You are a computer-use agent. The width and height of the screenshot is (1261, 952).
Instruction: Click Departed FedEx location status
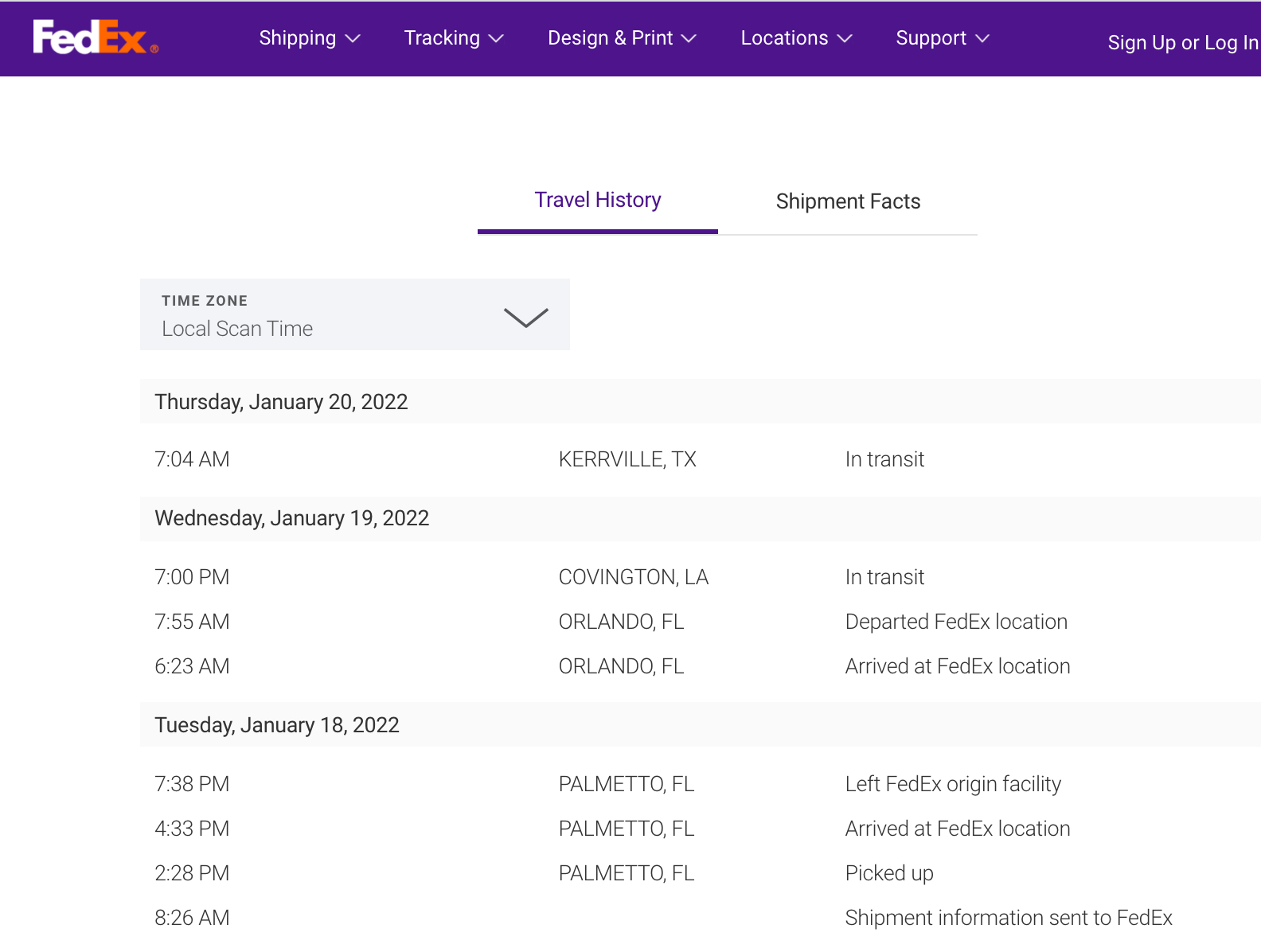click(x=956, y=622)
